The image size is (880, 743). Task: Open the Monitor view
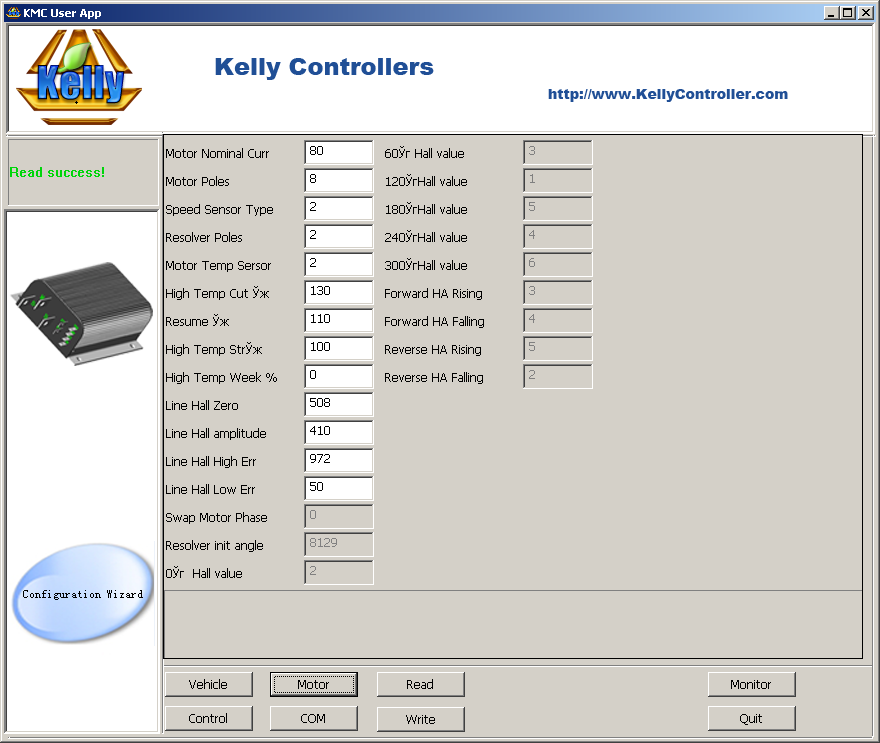[x=751, y=684]
